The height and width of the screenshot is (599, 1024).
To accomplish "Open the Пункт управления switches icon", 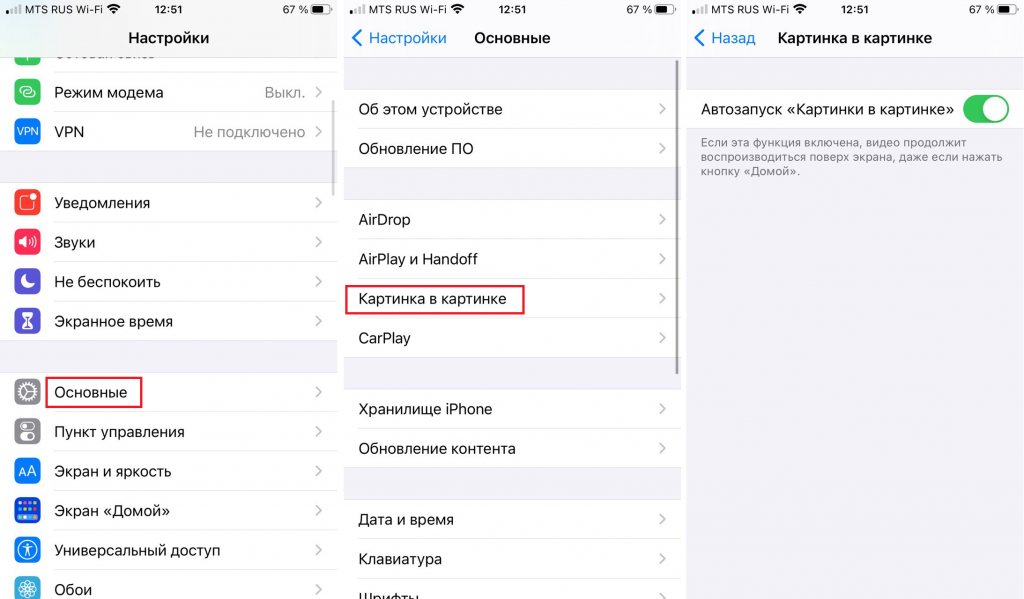I will pyautogui.click(x=27, y=431).
